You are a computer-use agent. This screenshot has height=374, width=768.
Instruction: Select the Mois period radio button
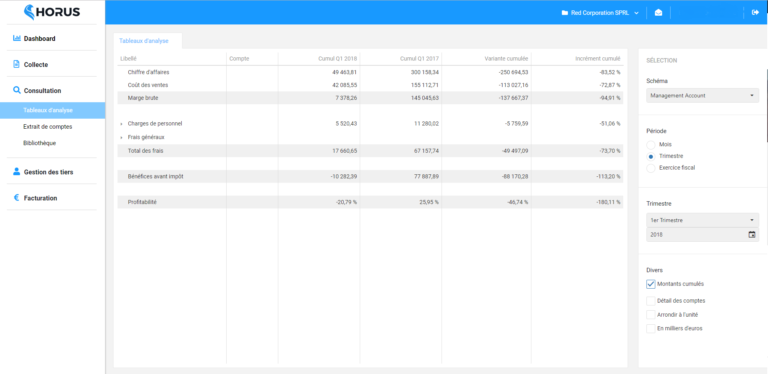point(650,145)
